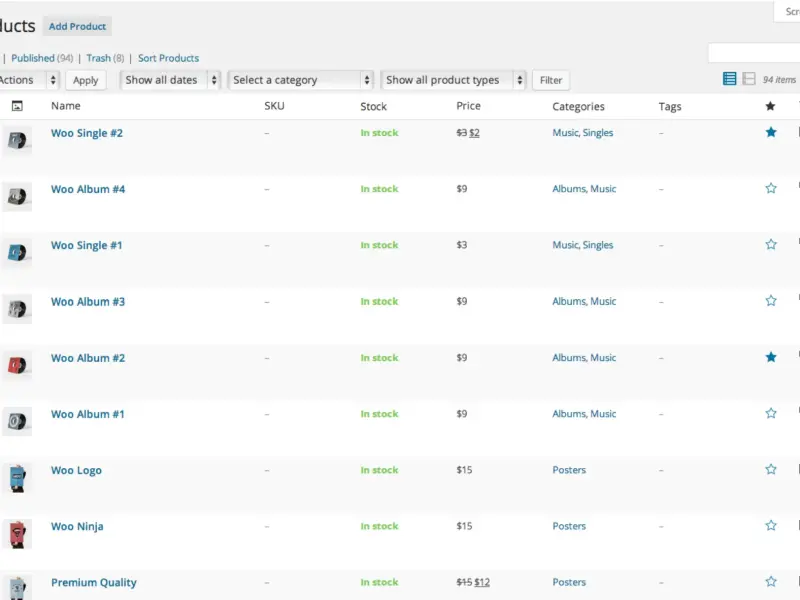
Task: Open the Sort Products view
Action: click(x=168, y=58)
